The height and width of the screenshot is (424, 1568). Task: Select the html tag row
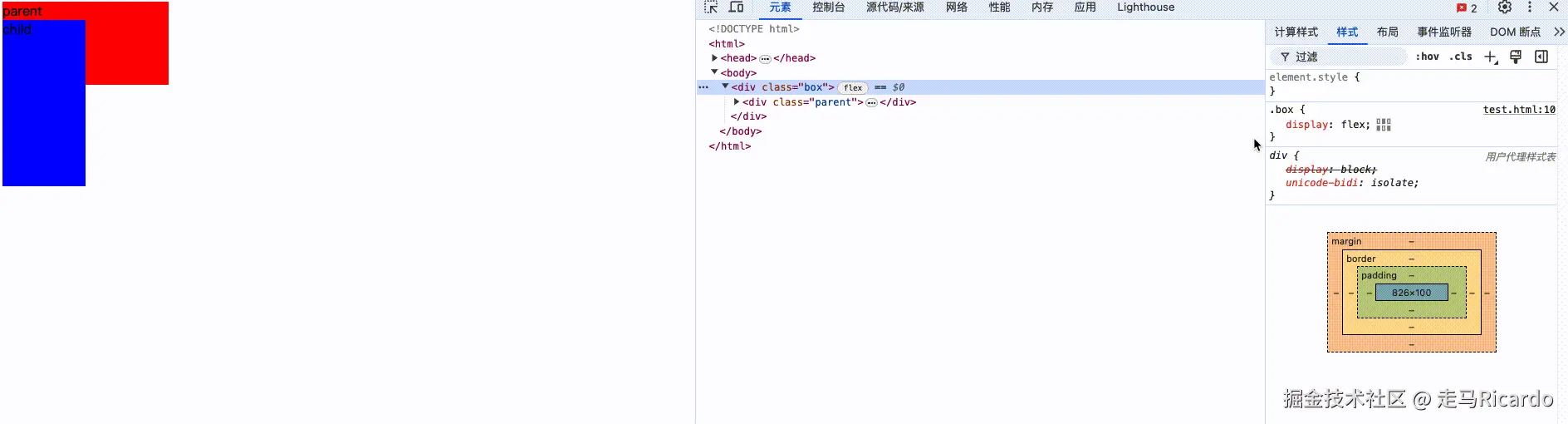click(727, 44)
